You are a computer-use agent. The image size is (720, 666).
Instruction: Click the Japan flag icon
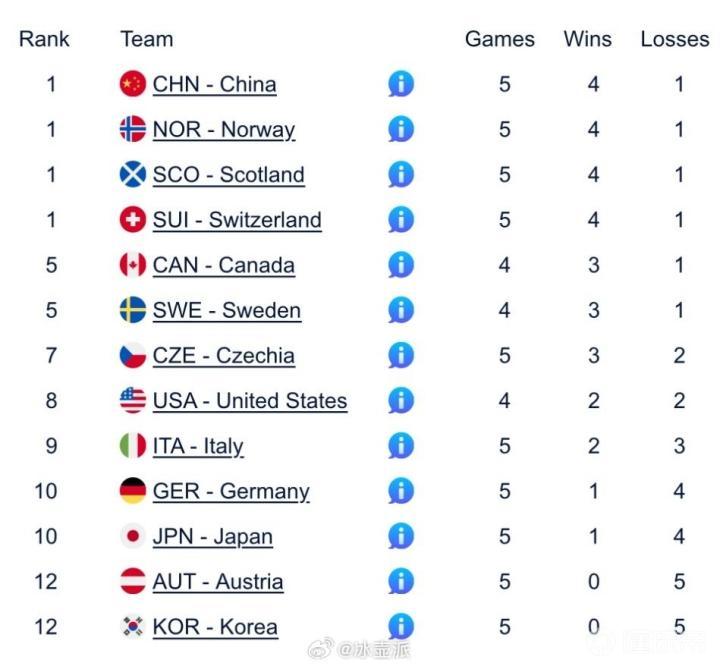point(133,537)
